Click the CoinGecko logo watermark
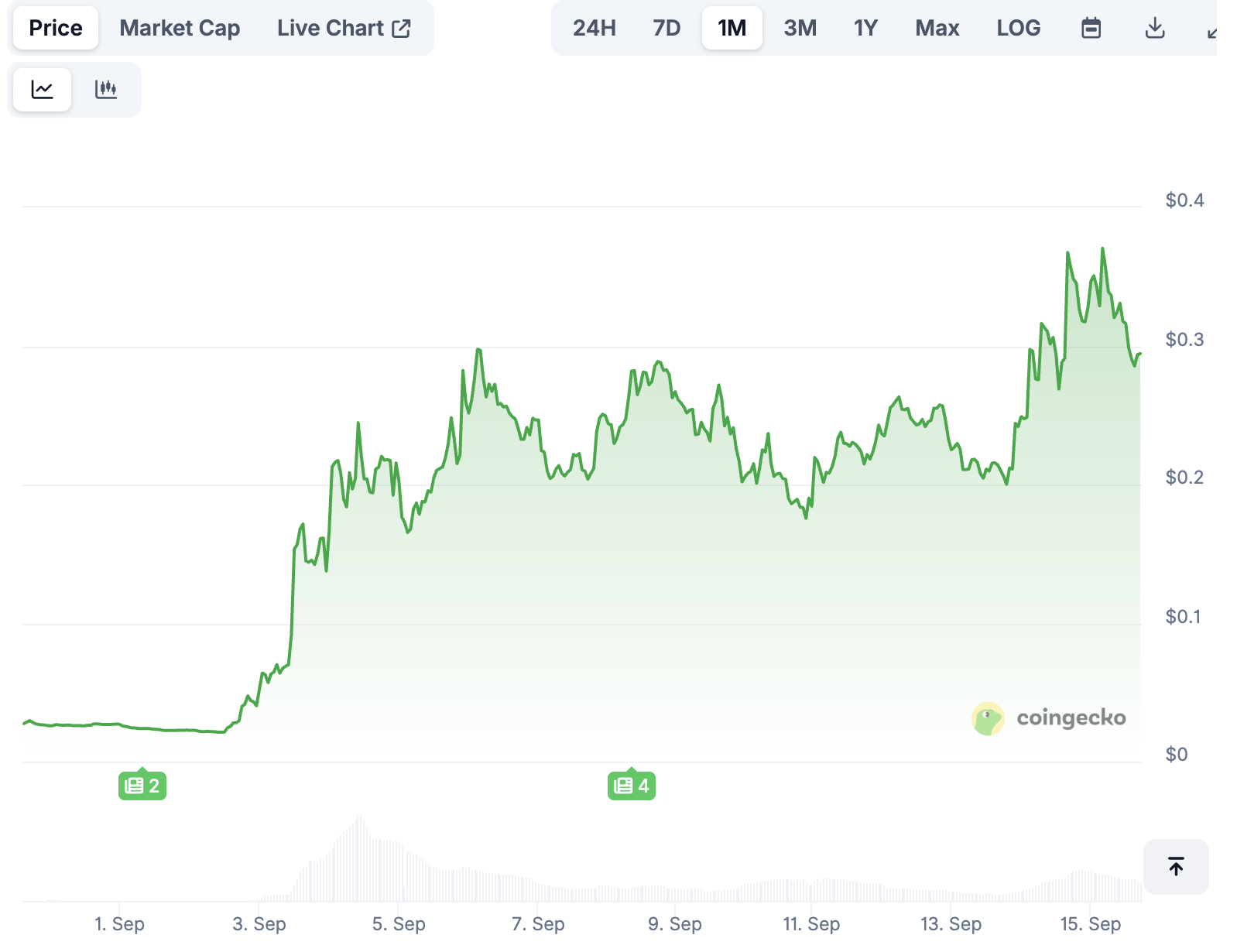The height and width of the screenshot is (952, 1237). [x=1049, y=717]
